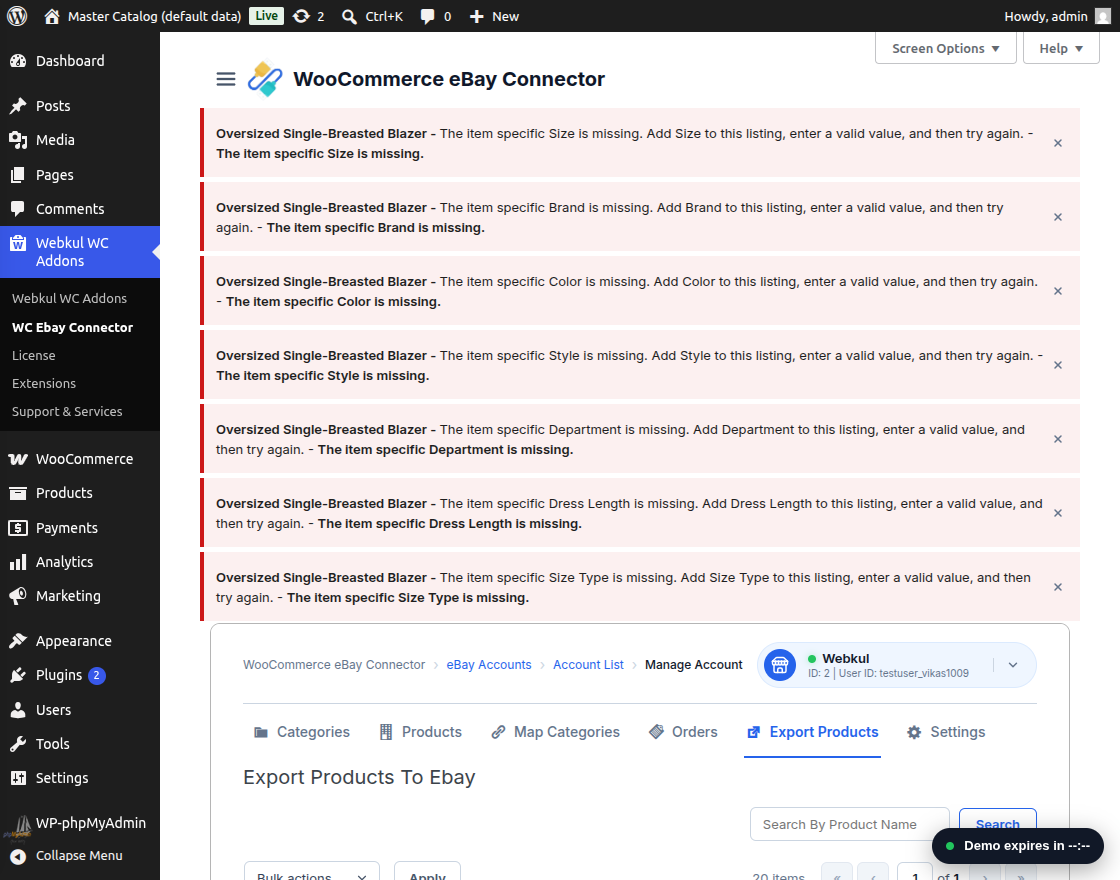Dismiss the Brand missing error notice
The height and width of the screenshot is (880, 1120).
[1058, 217]
